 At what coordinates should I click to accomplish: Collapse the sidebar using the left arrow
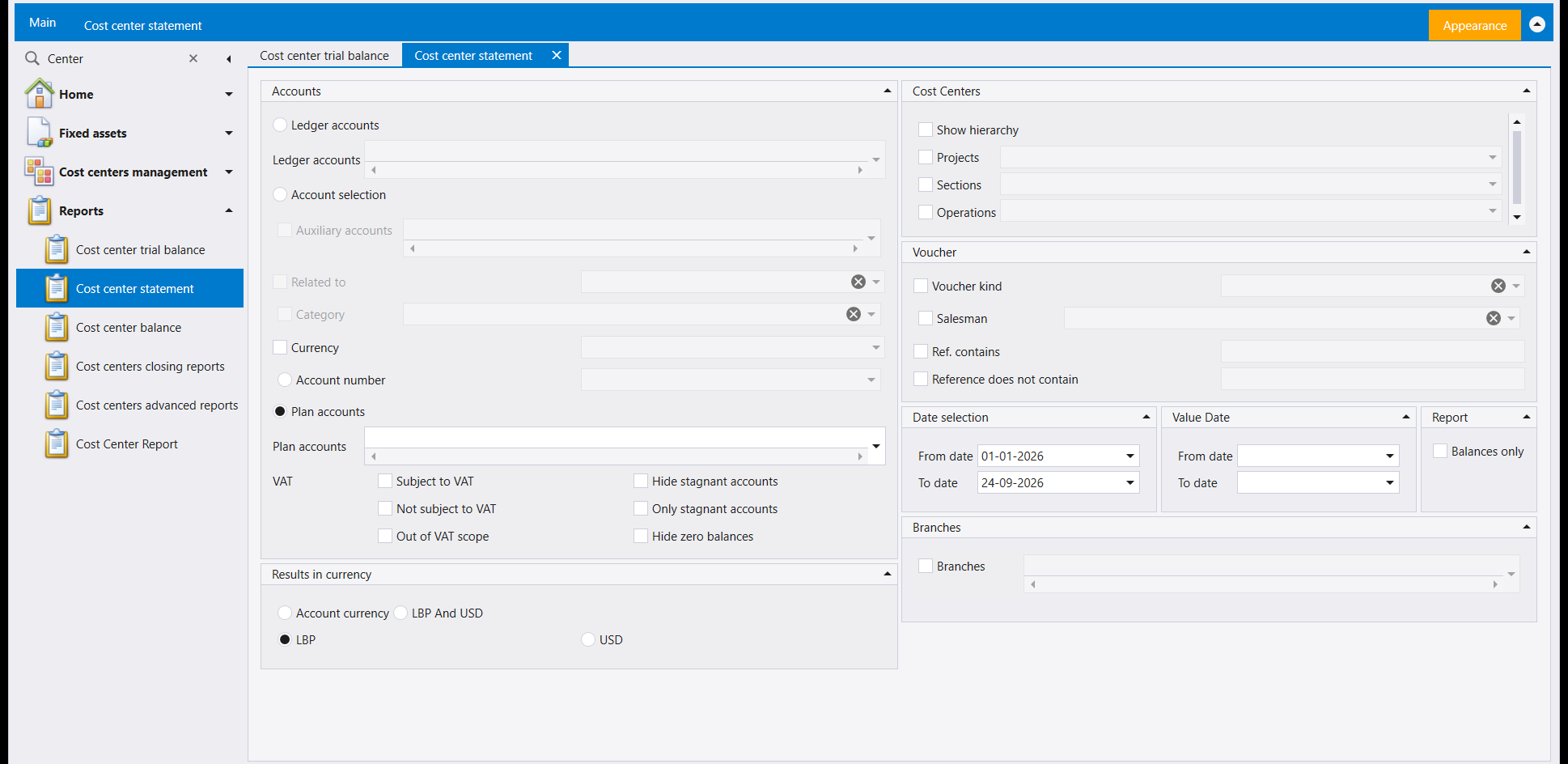[229, 59]
